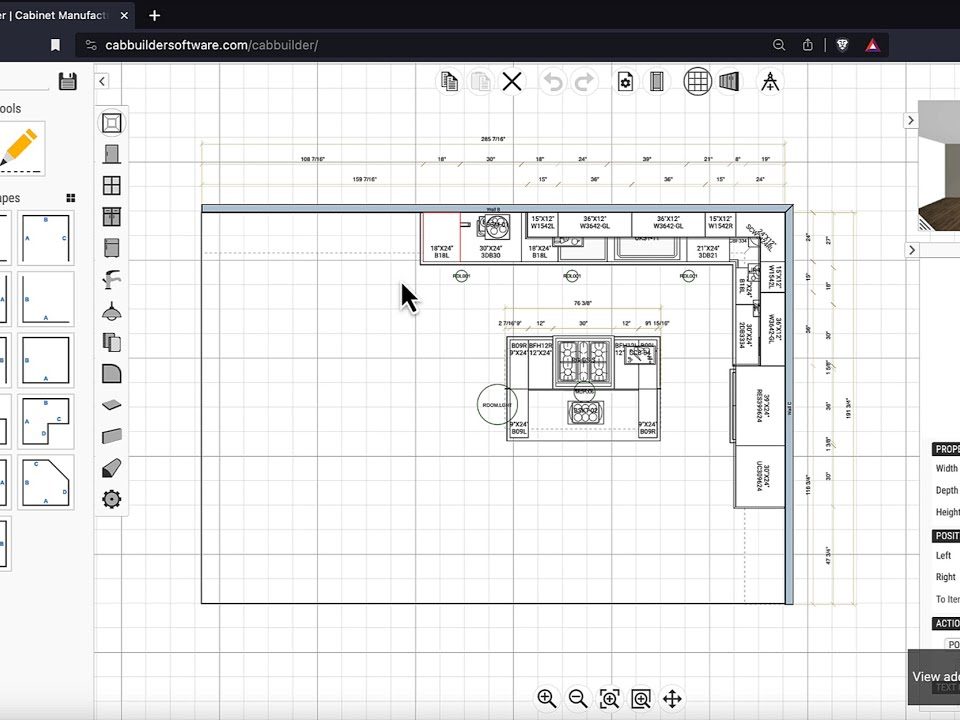Switch to the 3D perspective view
960x720 pixels.
pyautogui.click(x=729, y=82)
